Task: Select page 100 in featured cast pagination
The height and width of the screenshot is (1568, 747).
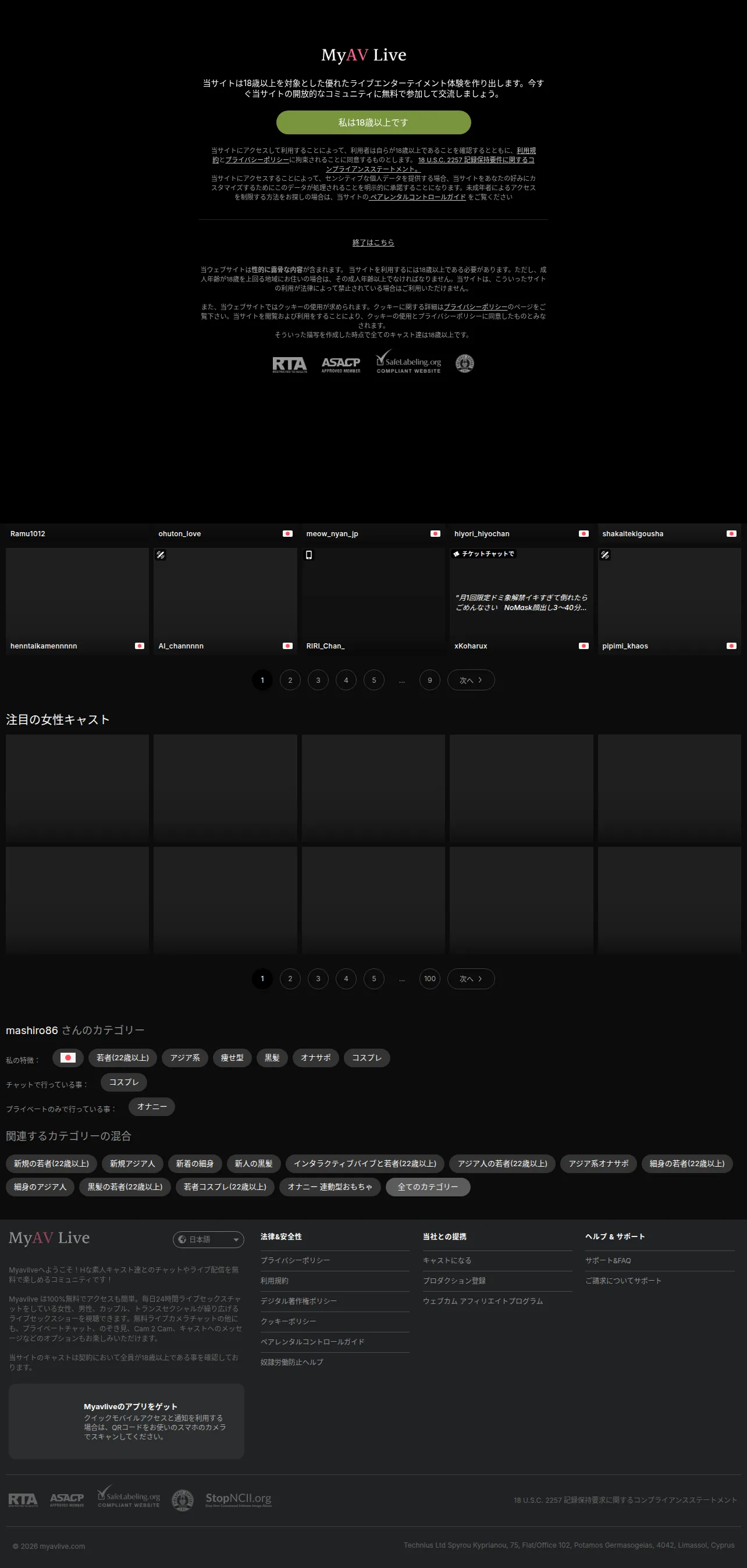Action: (429, 978)
